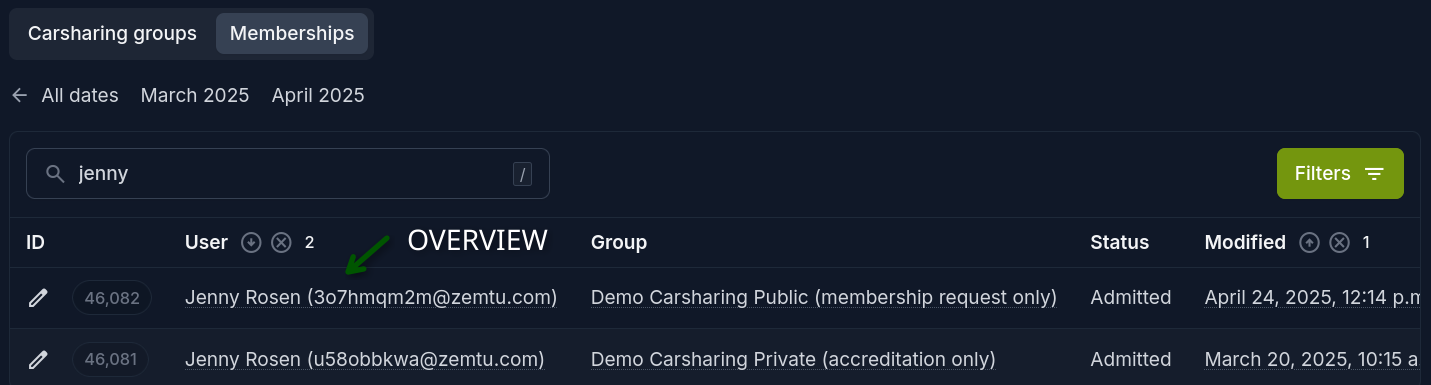Toggle Modified column ascending sort arrow
1431x385 pixels.
1309,242
